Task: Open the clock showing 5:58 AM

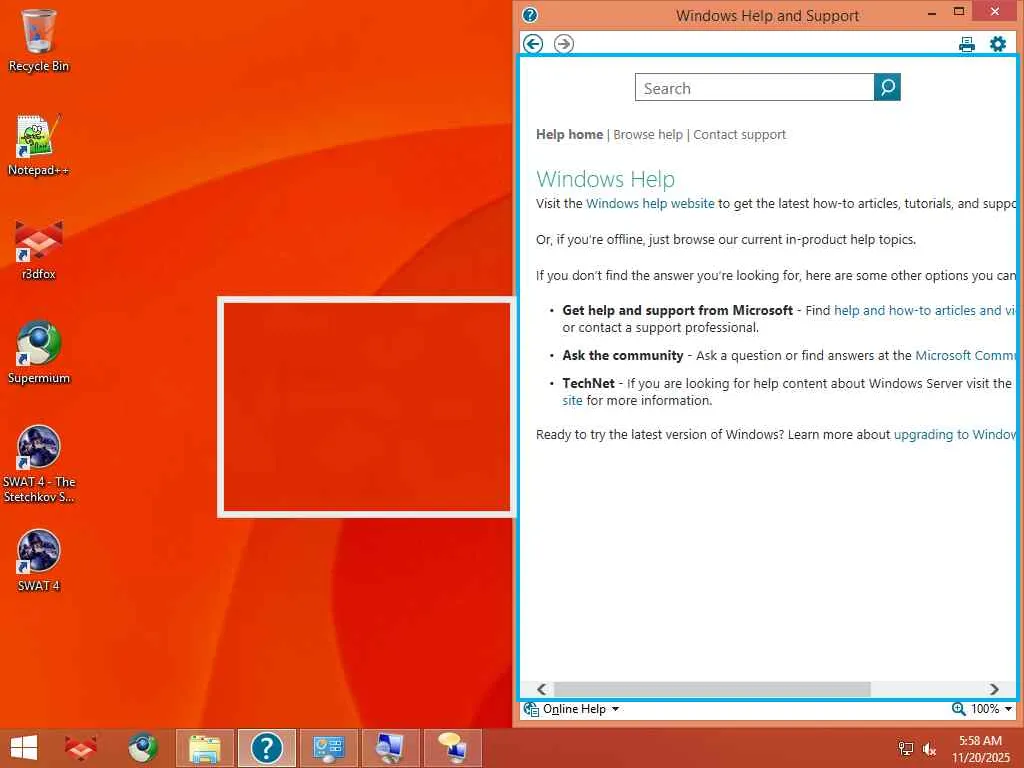Action: click(x=980, y=749)
